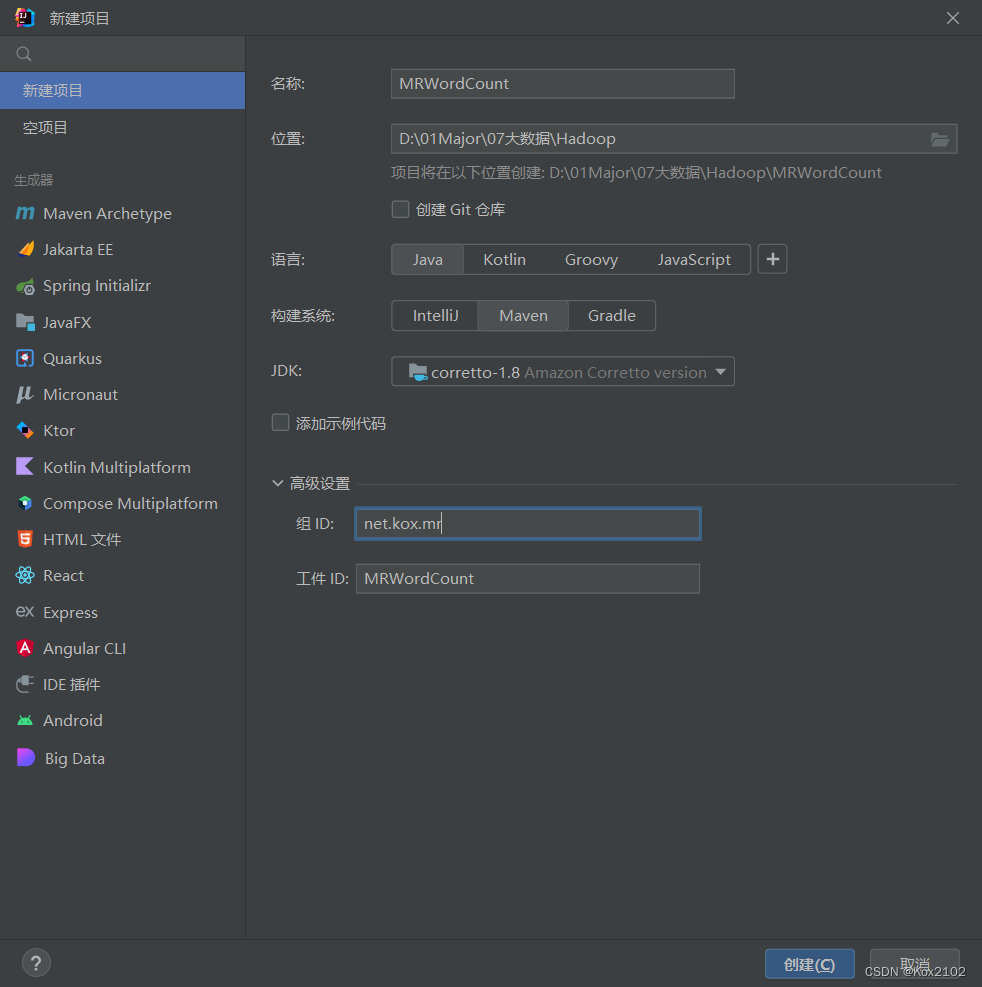Image resolution: width=982 pixels, height=987 pixels.
Task: Focus the 组 ID field net.kox.mr
Action: click(x=528, y=523)
